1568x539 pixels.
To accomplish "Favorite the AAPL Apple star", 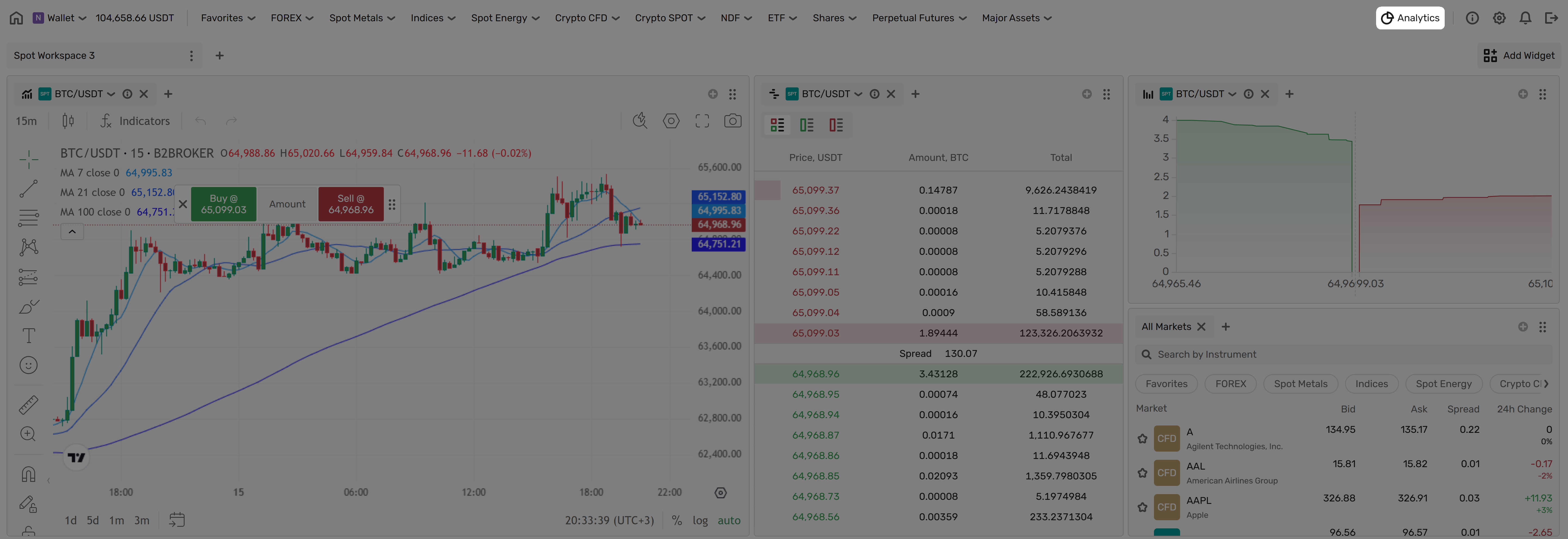I will point(1143,507).
